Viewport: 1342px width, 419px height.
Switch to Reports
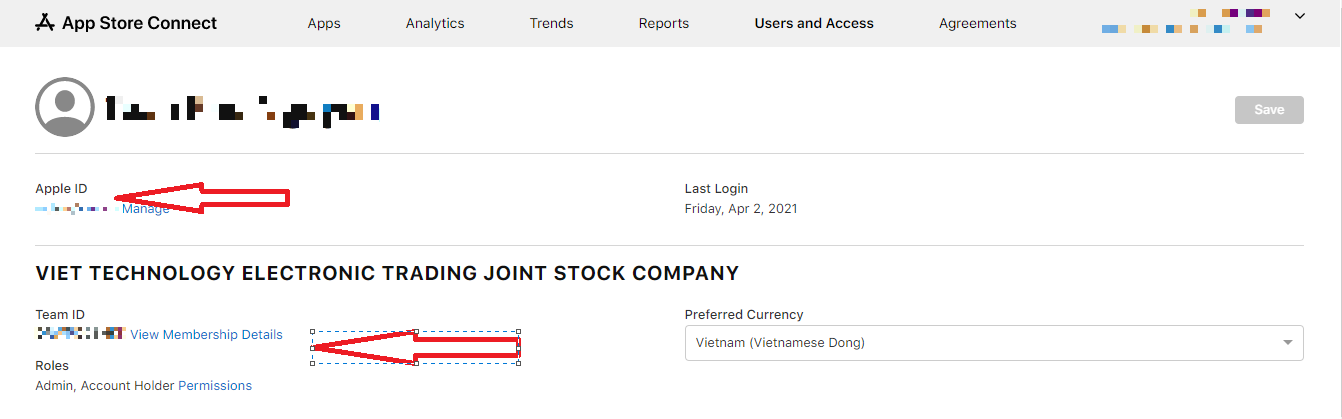click(x=664, y=23)
